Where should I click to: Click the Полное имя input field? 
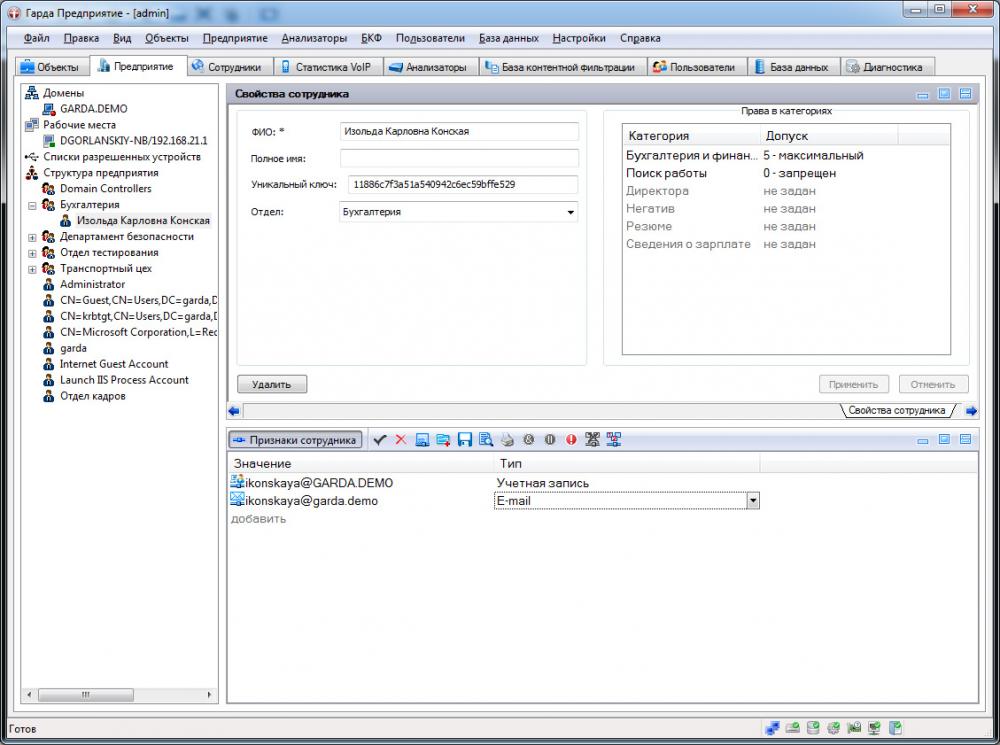coord(459,158)
